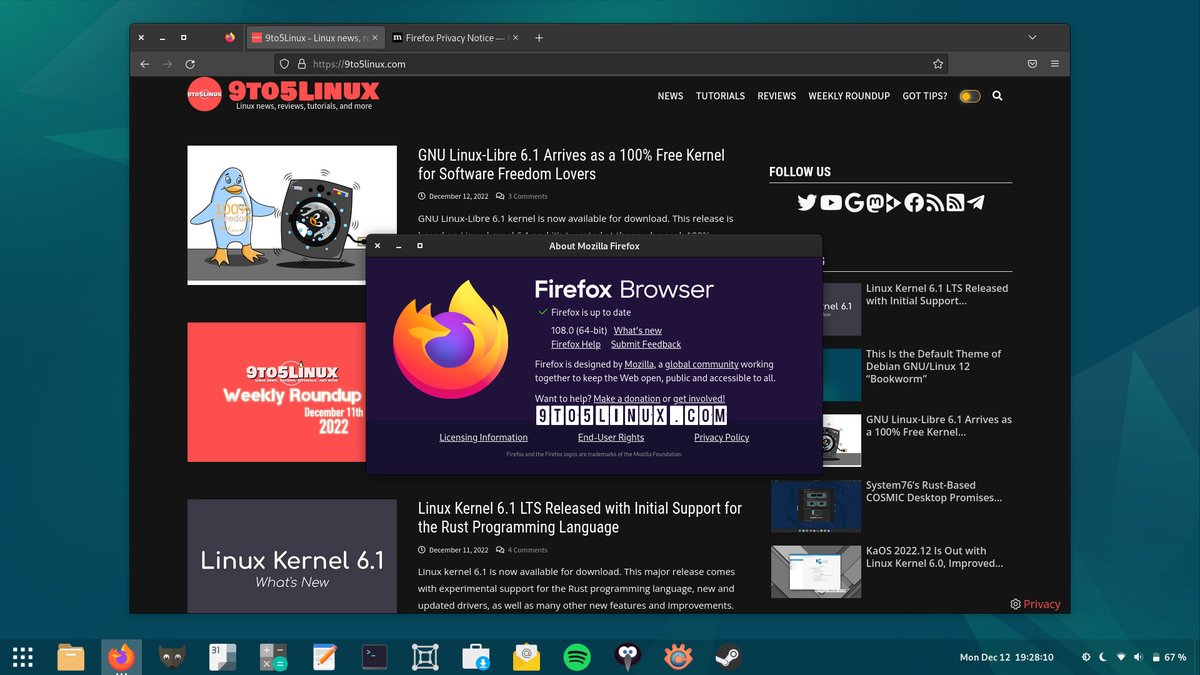The height and width of the screenshot is (675, 1200).
Task: Click the site search magnifier icon
Action: click(997, 95)
